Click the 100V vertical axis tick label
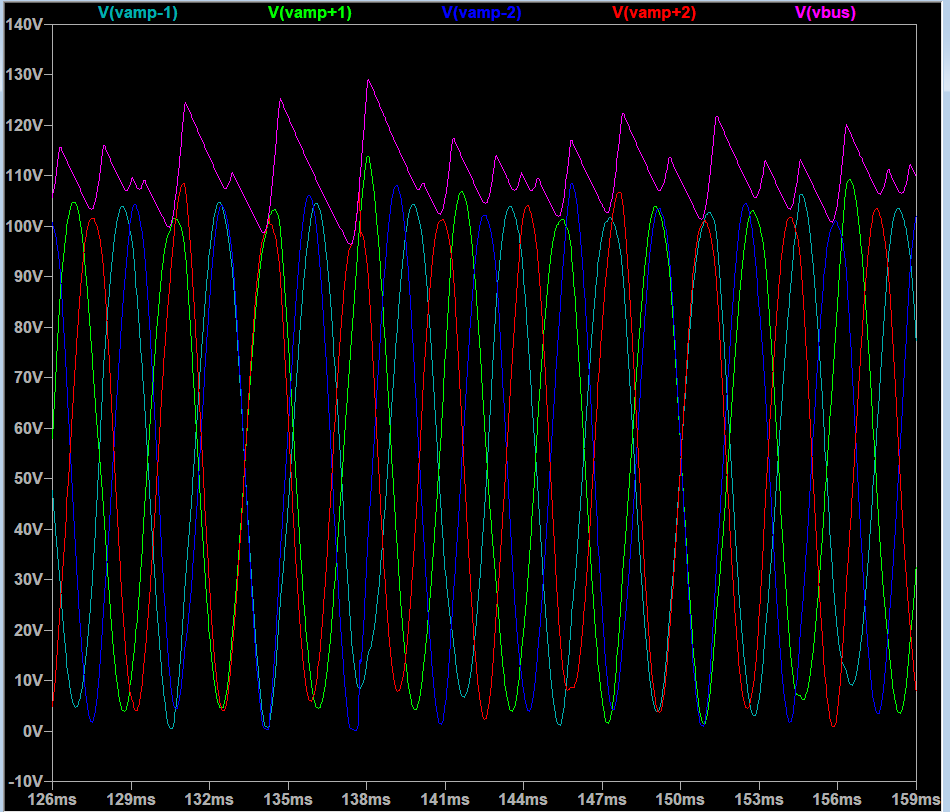 (24, 226)
